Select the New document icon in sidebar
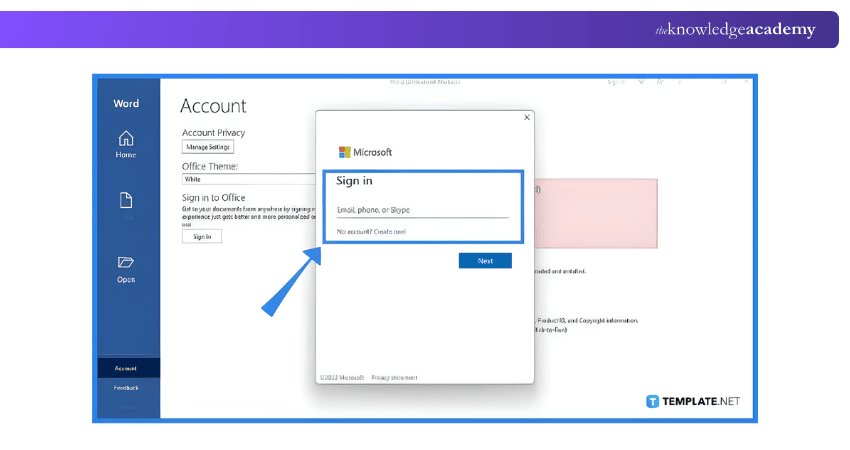The height and width of the screenshot is (450, 850). tap(126, 201)
